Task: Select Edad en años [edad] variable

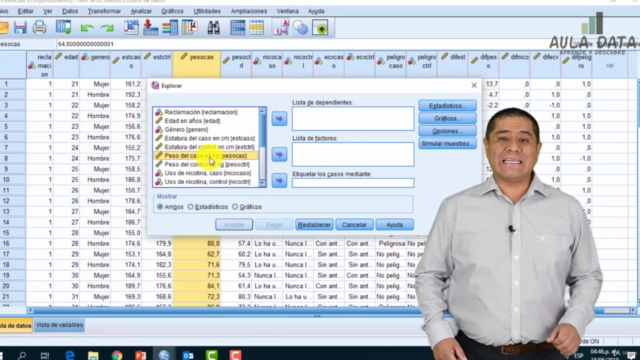Action: click(x=192, y=121)
